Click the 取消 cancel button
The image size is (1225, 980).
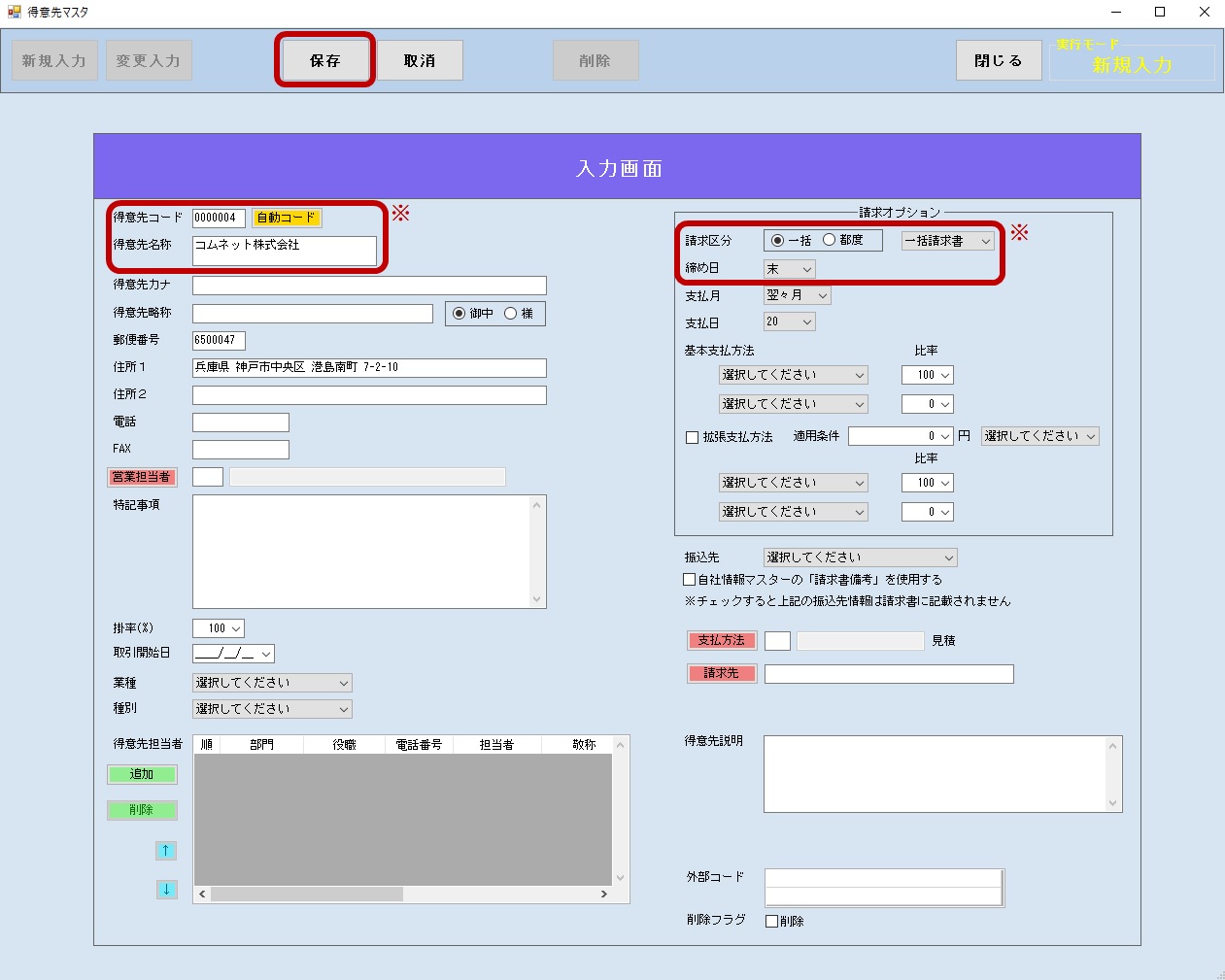420,60
